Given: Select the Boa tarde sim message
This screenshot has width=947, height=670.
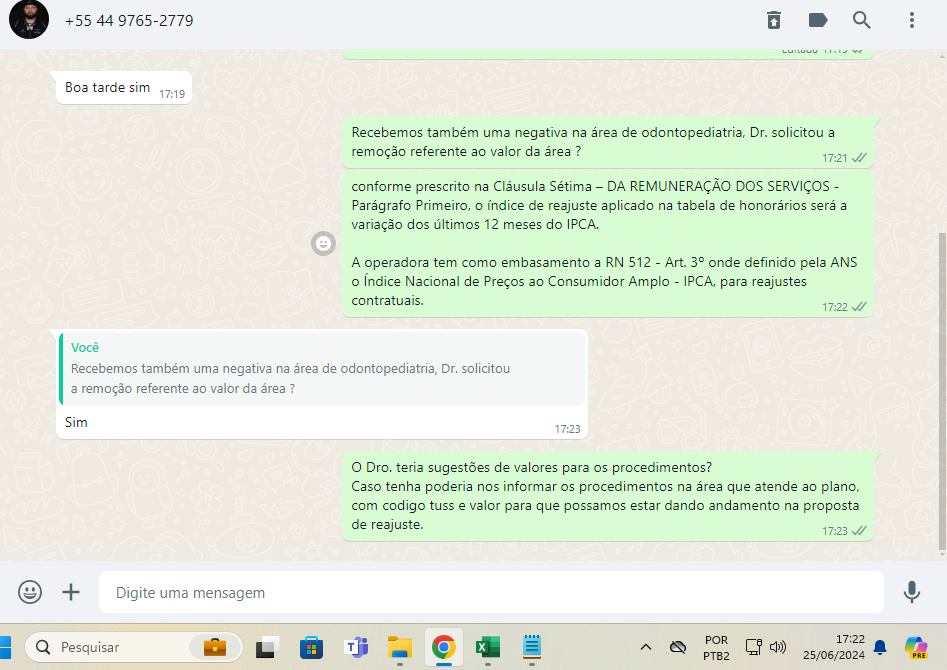Looking at the screenshot, I should [124, 88].
